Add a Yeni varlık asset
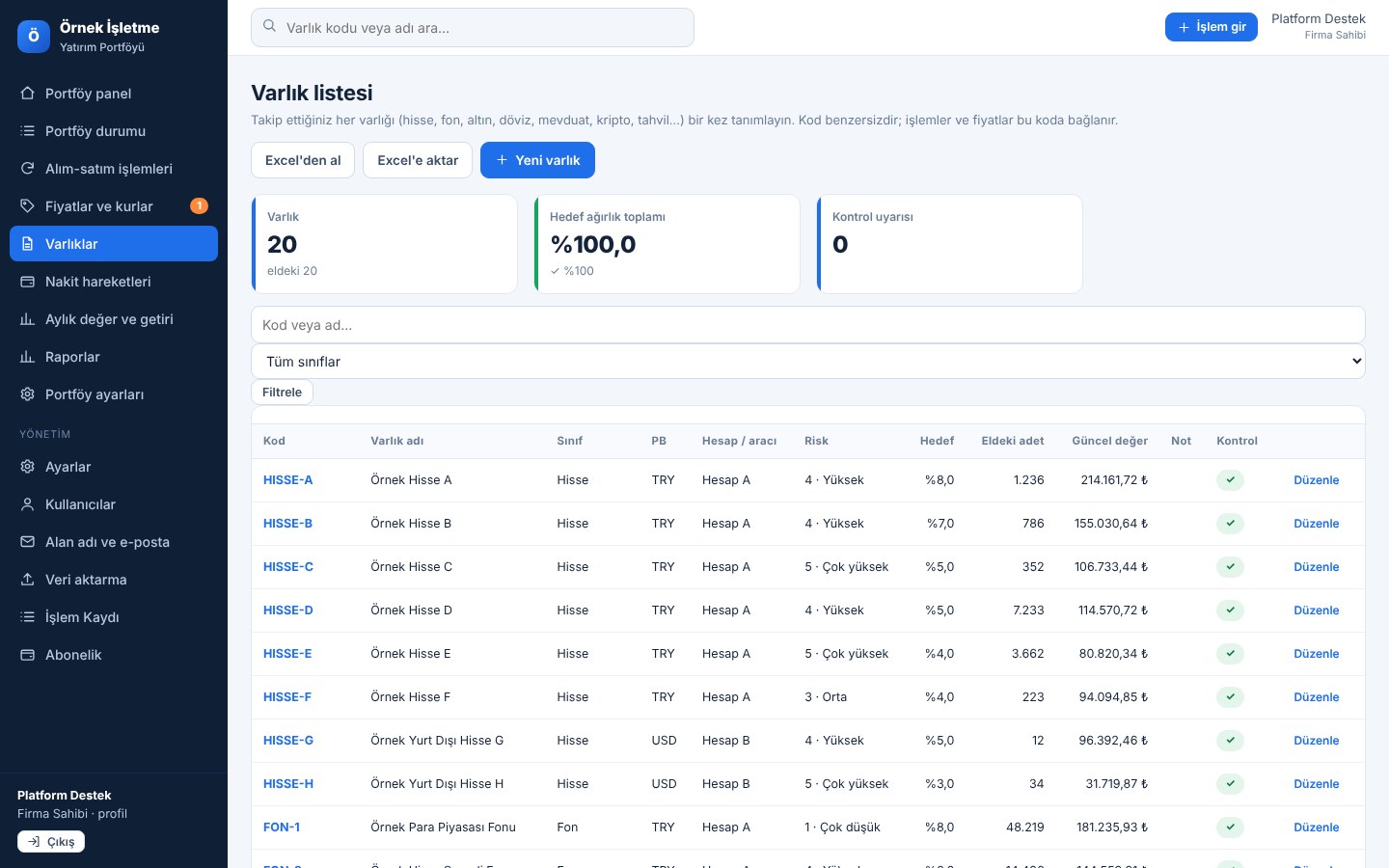 pos(537,160)
